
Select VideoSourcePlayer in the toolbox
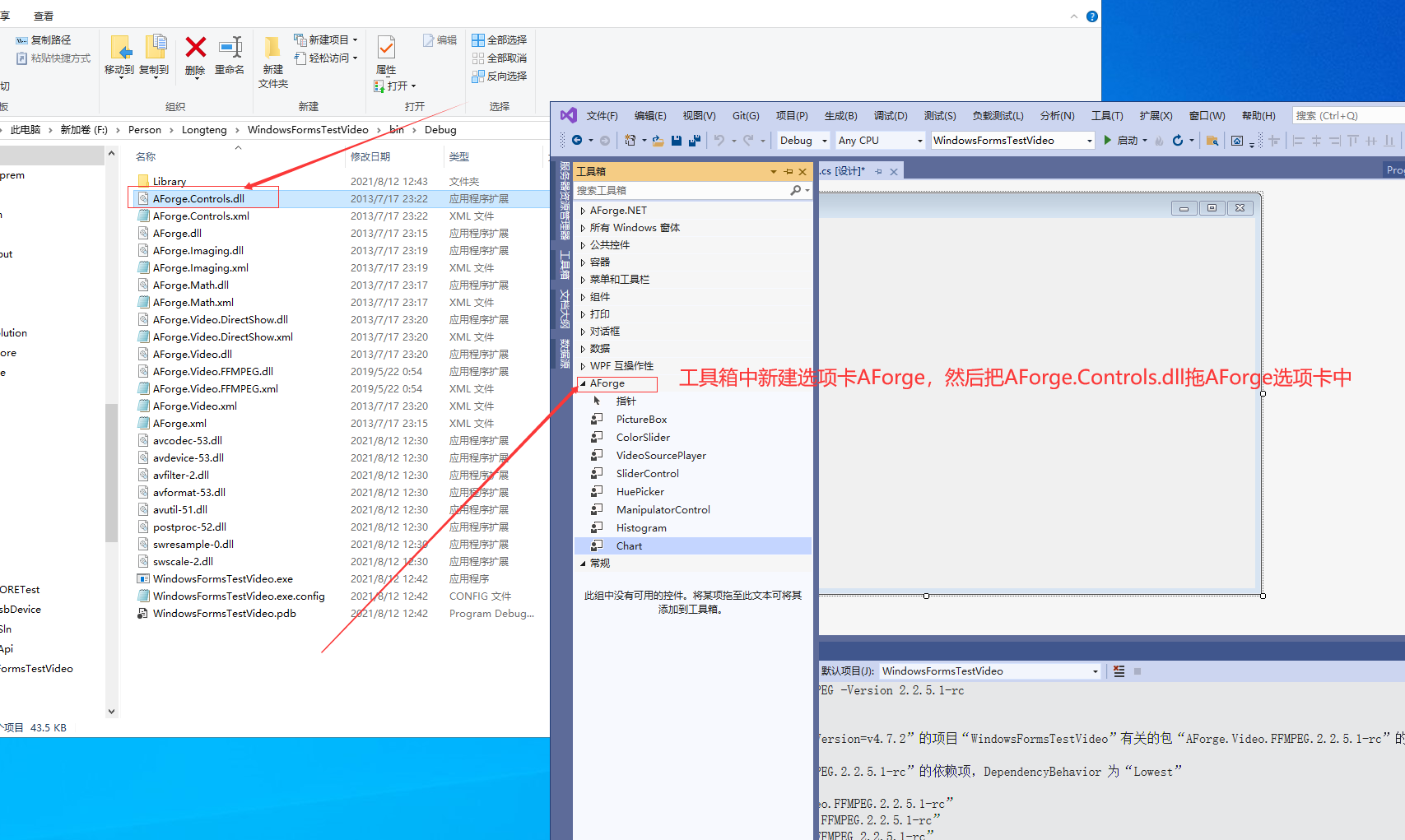693,456
